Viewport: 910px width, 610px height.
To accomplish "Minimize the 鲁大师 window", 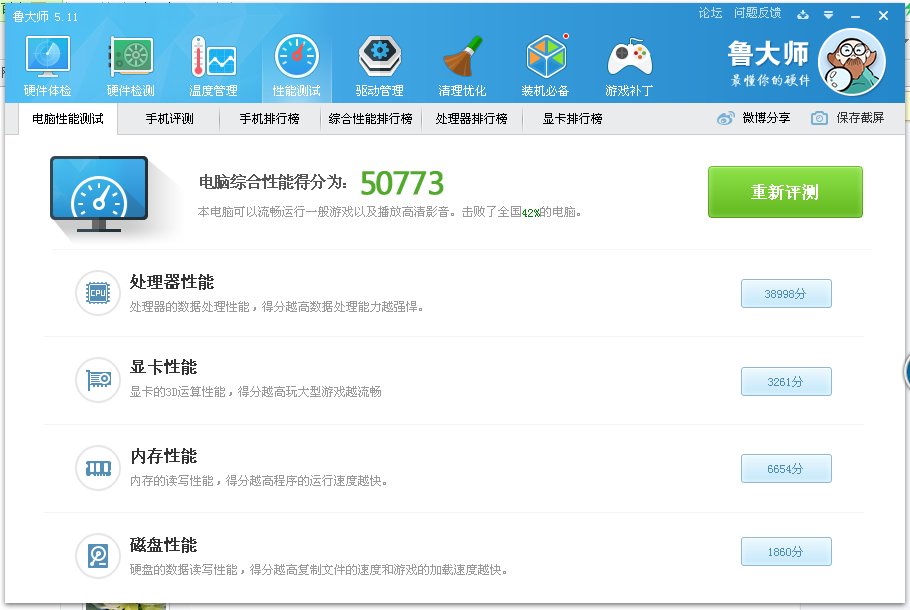I will [x=855, y=16].
